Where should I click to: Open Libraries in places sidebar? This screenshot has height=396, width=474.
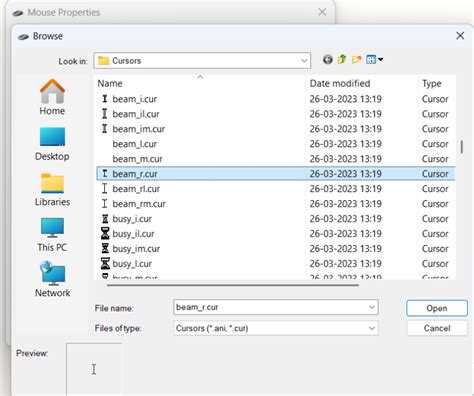(52, 190)
